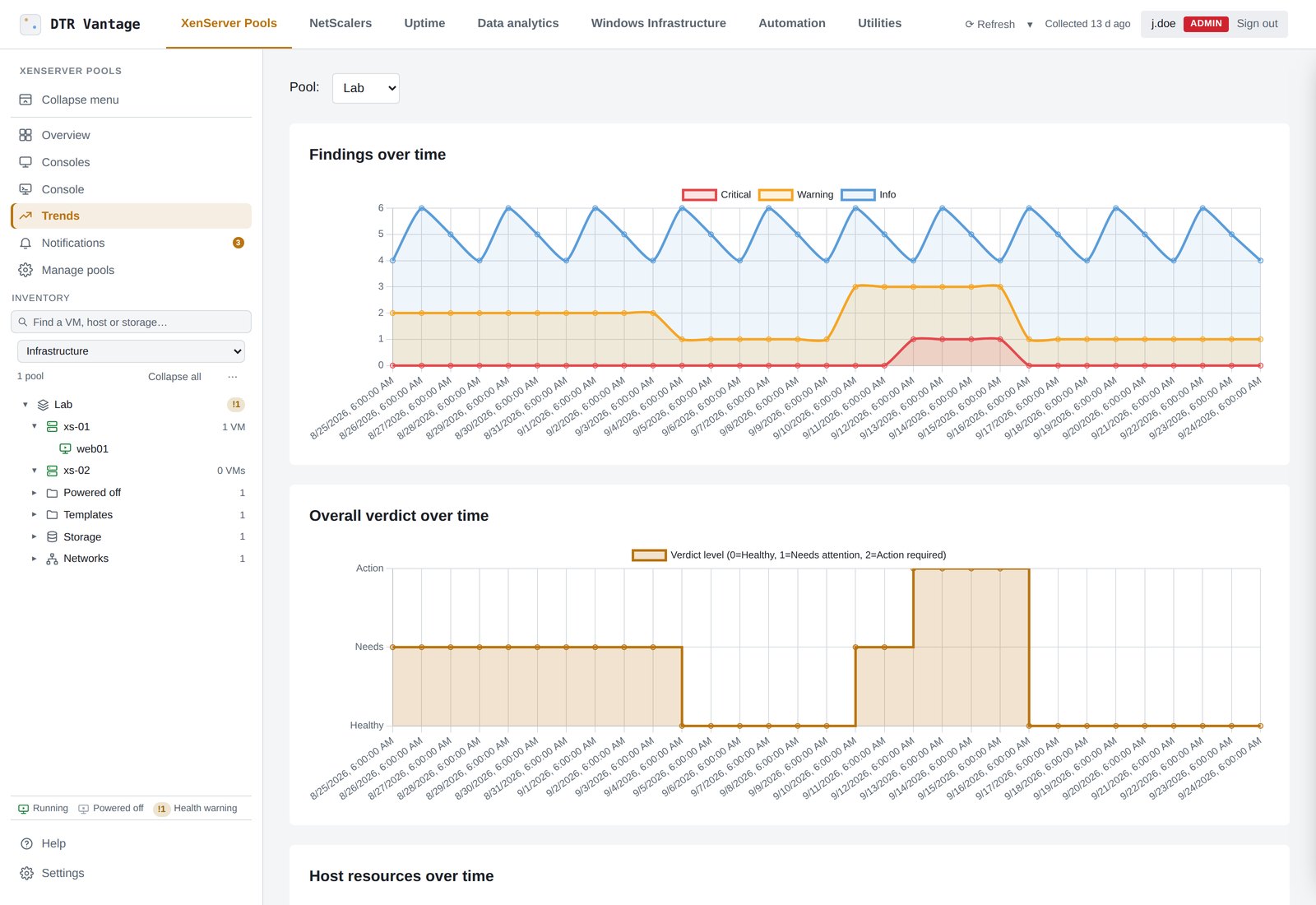1316x905 pixels.
Task: Click the Trends chart icon
Action: [25, 216]
